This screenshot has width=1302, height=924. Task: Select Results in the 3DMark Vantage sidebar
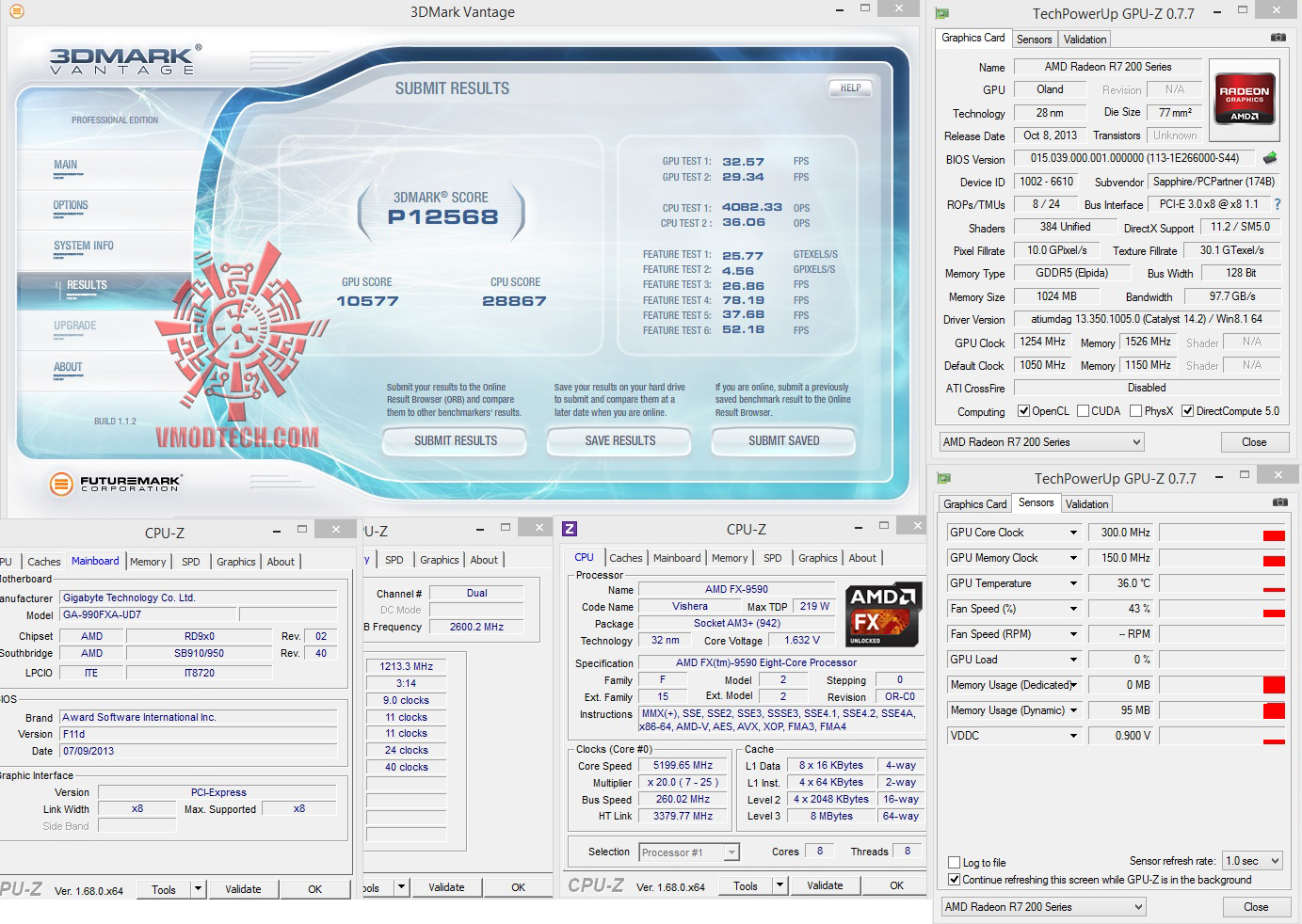pos(87,286)
